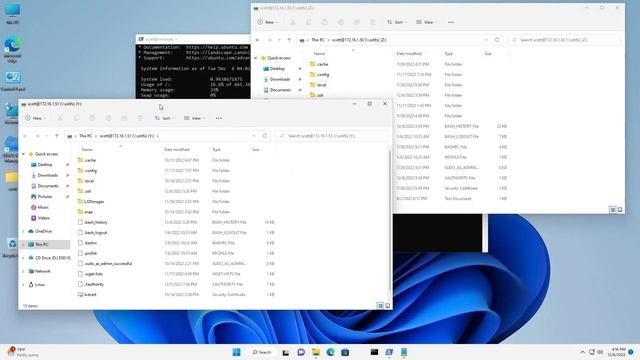Open the Sort menu in the Y: window
The image size is (640, 360).
pos(164,118)
